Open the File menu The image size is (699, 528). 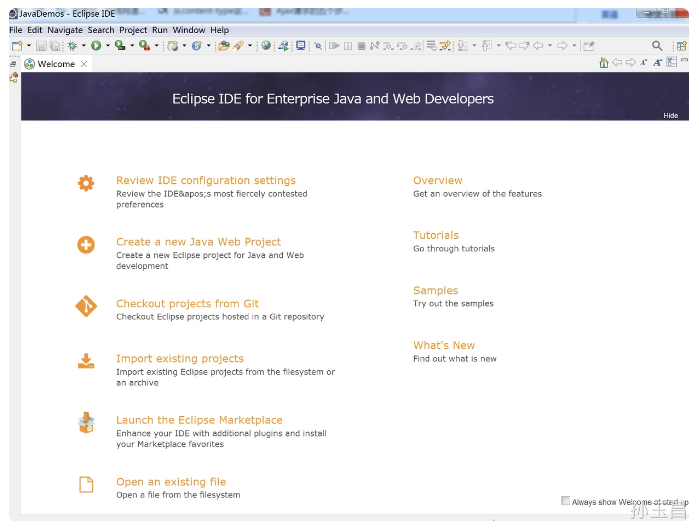pos(16,30)
